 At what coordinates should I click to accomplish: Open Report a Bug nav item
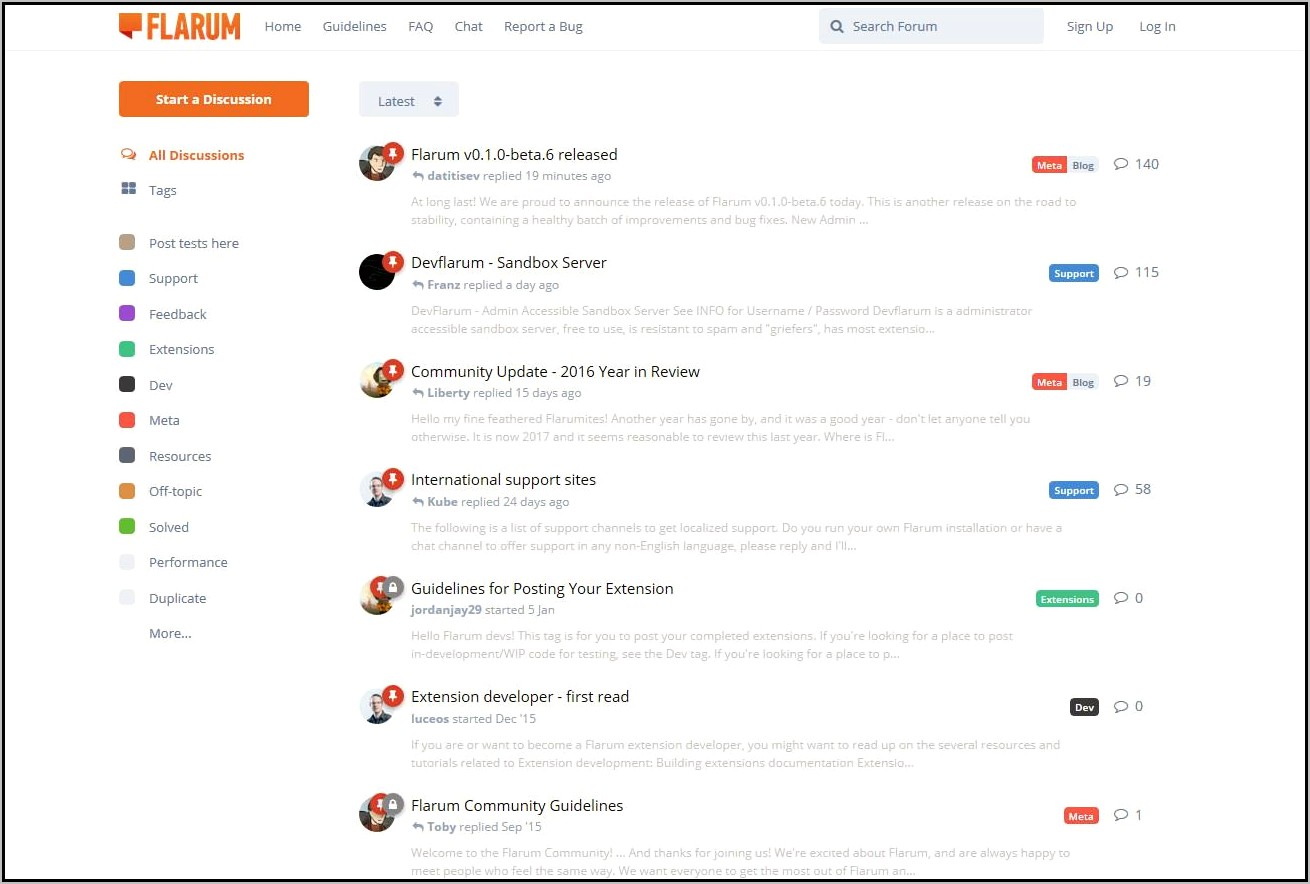point(543,27)
